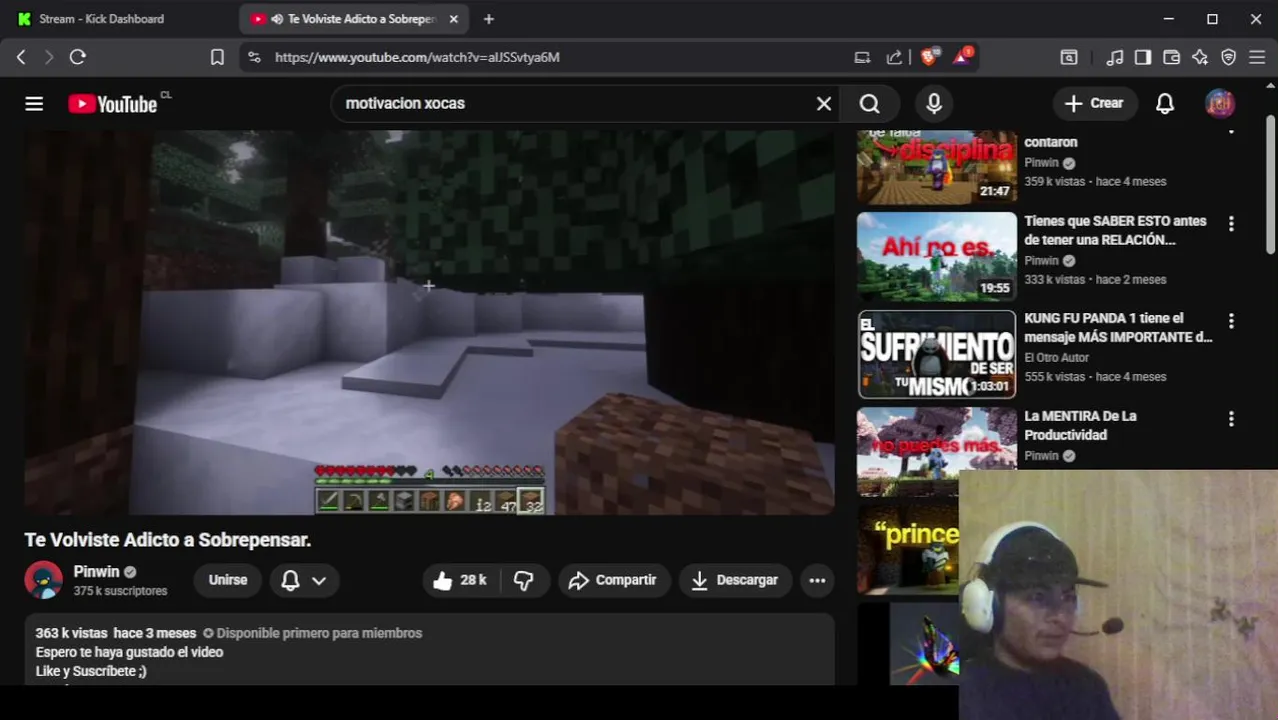1278x720 pixels.
Task: Open the Pinwin channel avatar
Action: click(44, 580)
